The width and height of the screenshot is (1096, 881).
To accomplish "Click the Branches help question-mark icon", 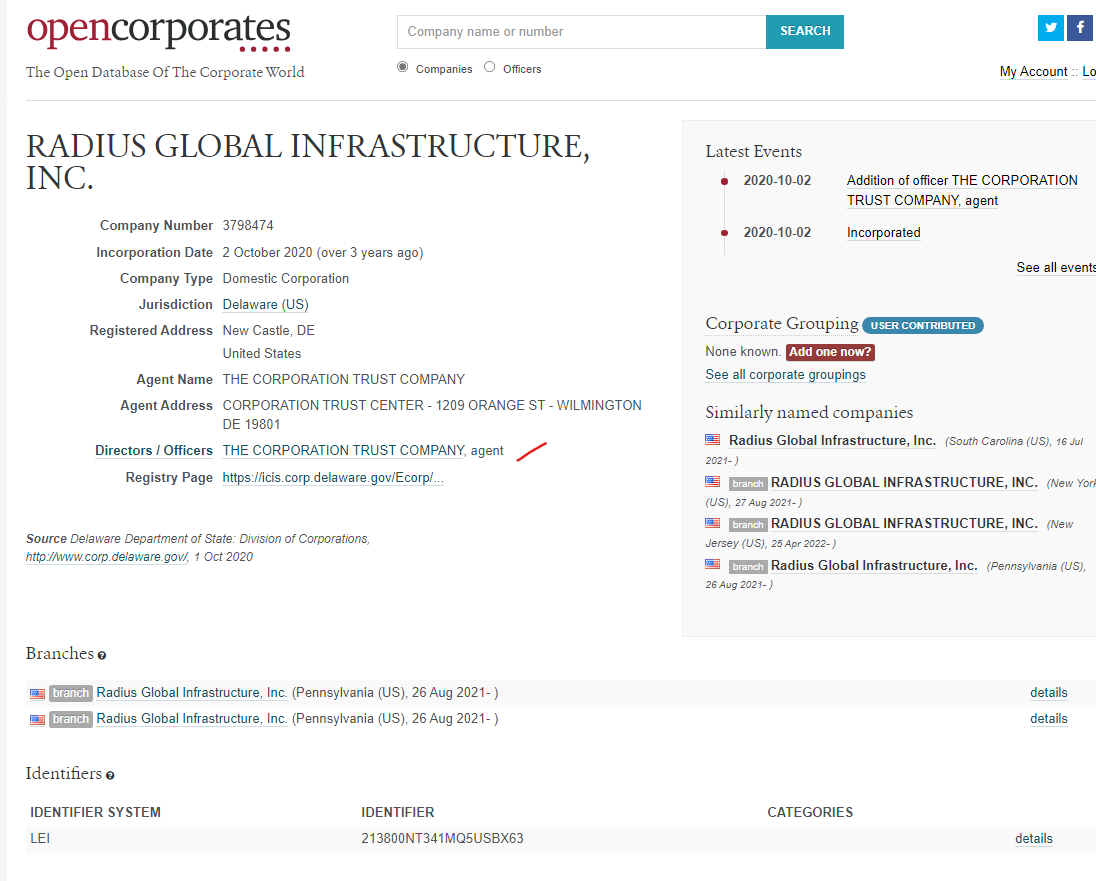I will click(102, 655).
